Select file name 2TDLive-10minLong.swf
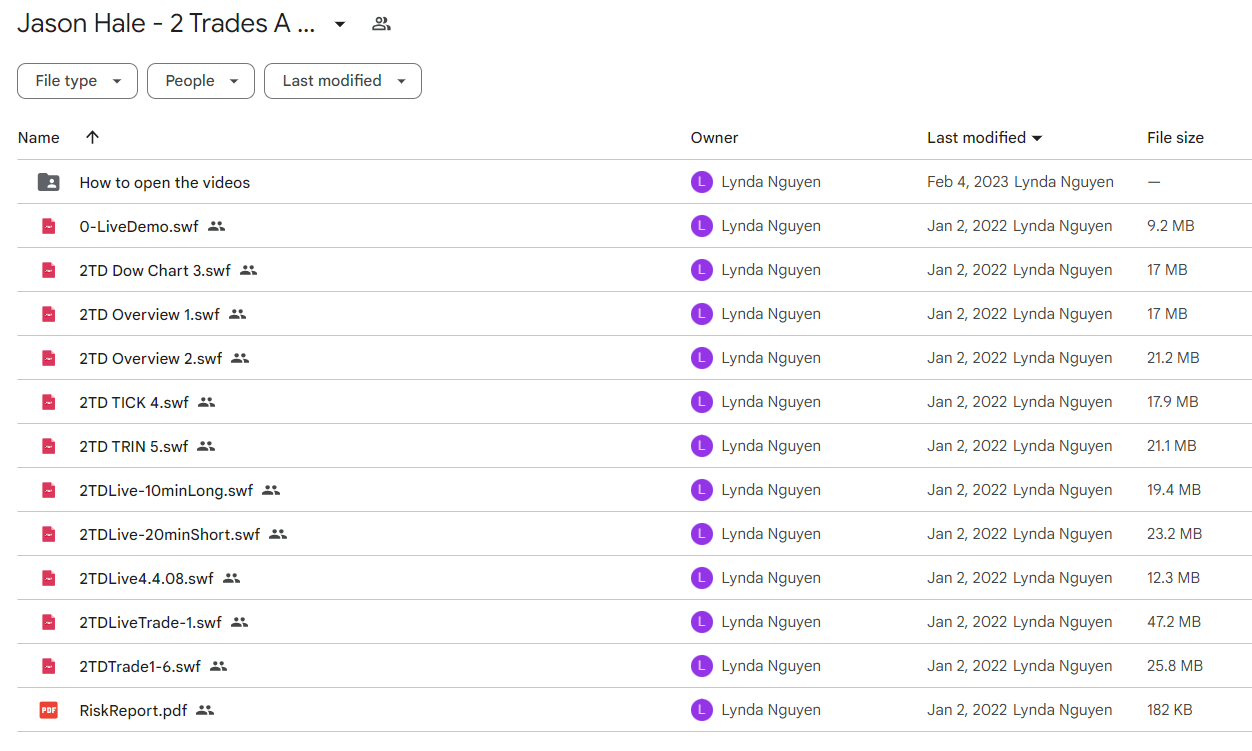 (x=167, y=490)
